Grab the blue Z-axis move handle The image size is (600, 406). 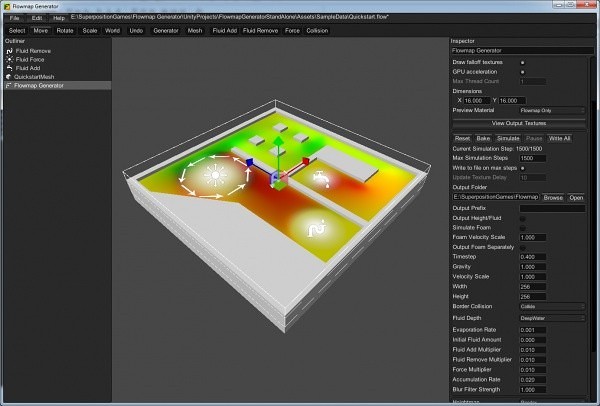pyautogui.click(x=249, y=162)
